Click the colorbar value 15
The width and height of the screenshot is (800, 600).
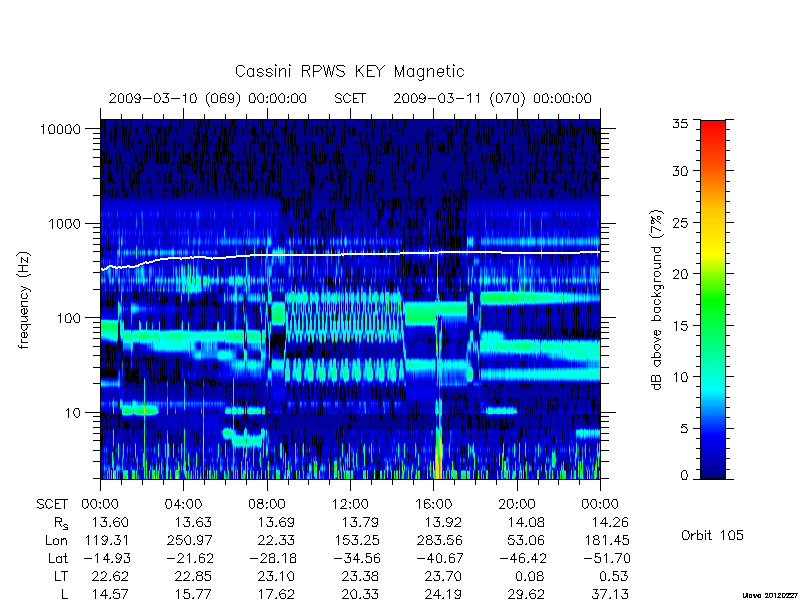(x=680, y=326)
